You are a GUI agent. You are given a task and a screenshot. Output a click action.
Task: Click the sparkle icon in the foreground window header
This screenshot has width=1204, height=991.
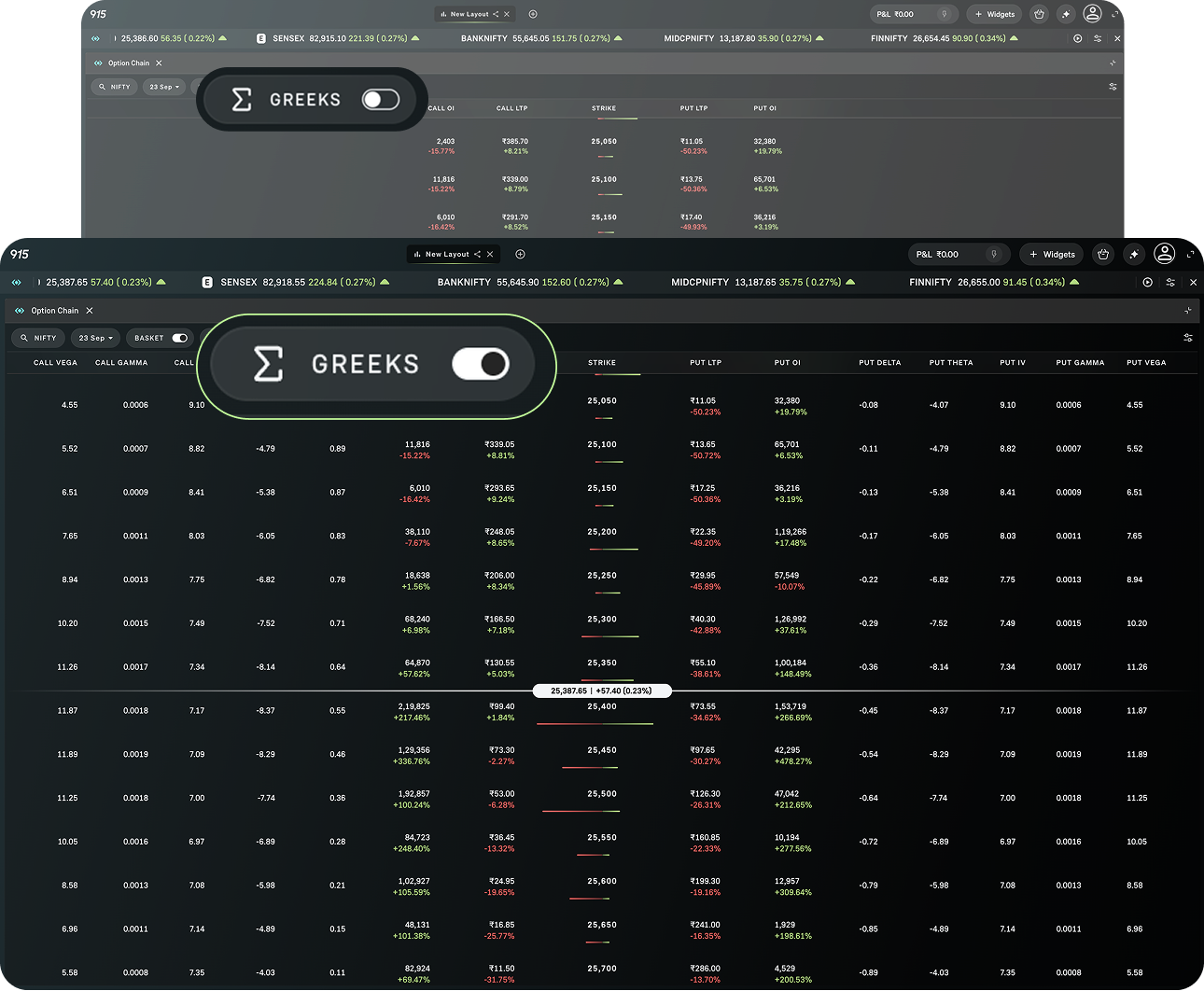tap(1134, 254)
